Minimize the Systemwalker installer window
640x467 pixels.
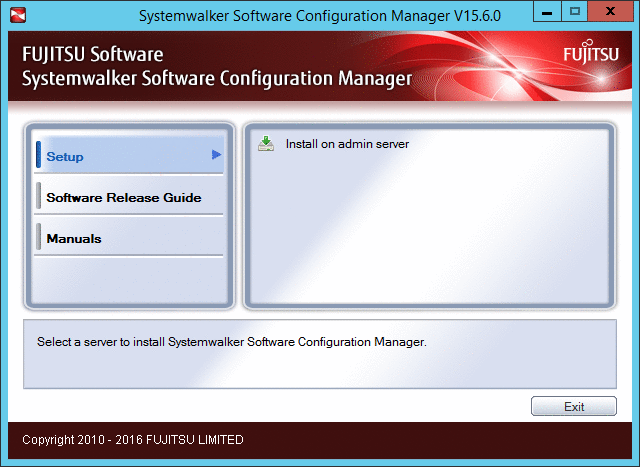[x=547, y=11]
